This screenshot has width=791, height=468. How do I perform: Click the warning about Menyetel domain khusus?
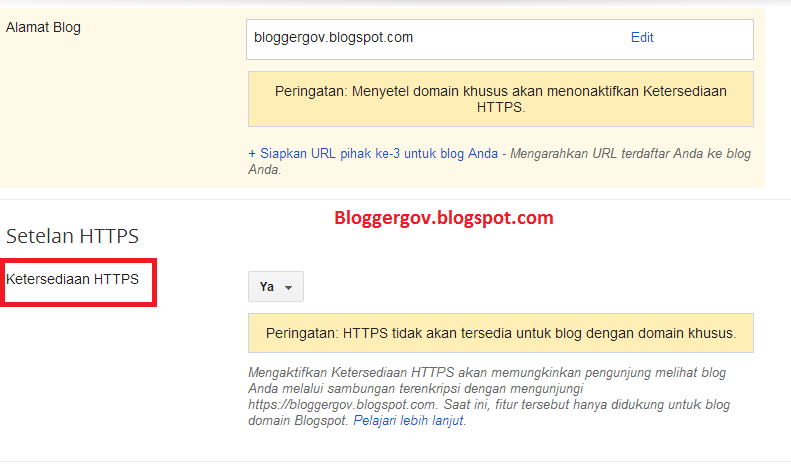[x=500, y=99]
